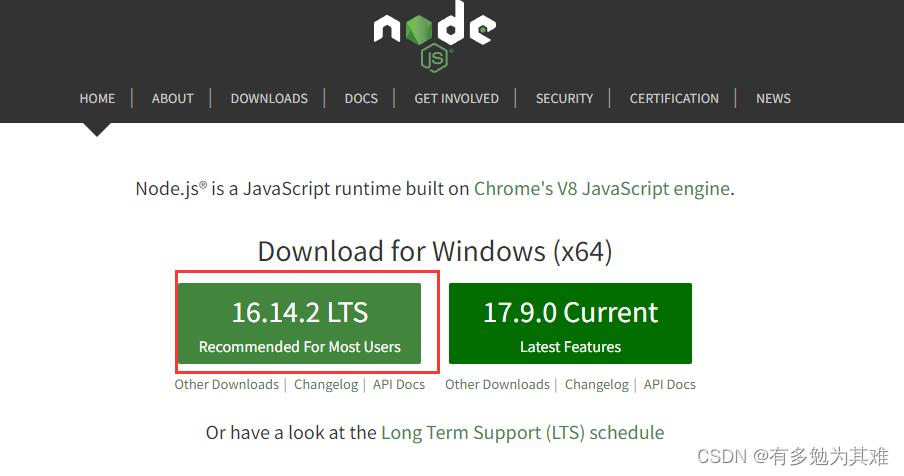Visit the SECURITY page
This screenshot has width=904, height=476.
[564, 99]
